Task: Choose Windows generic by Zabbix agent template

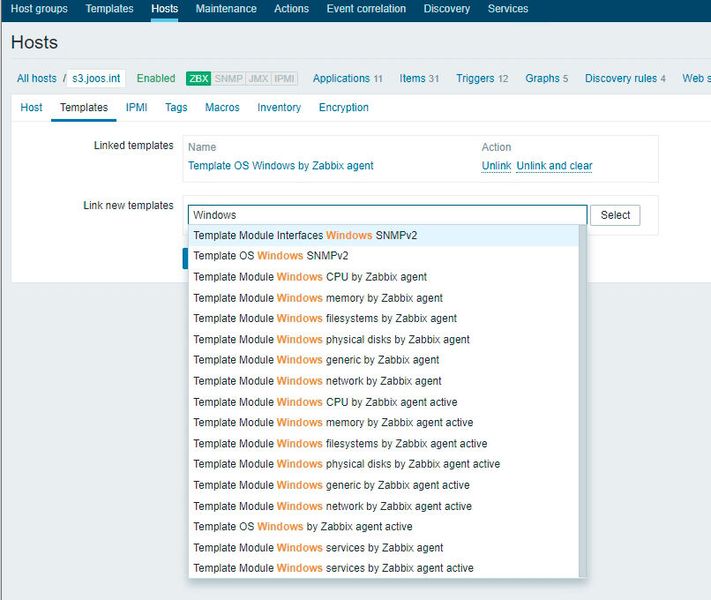Action: pos(384,360)
